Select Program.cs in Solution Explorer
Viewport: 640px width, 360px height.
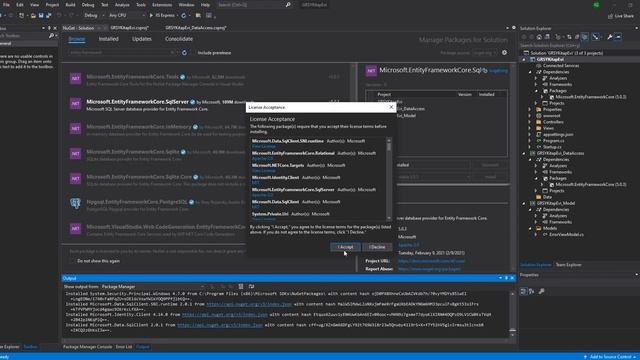point(553,140)
